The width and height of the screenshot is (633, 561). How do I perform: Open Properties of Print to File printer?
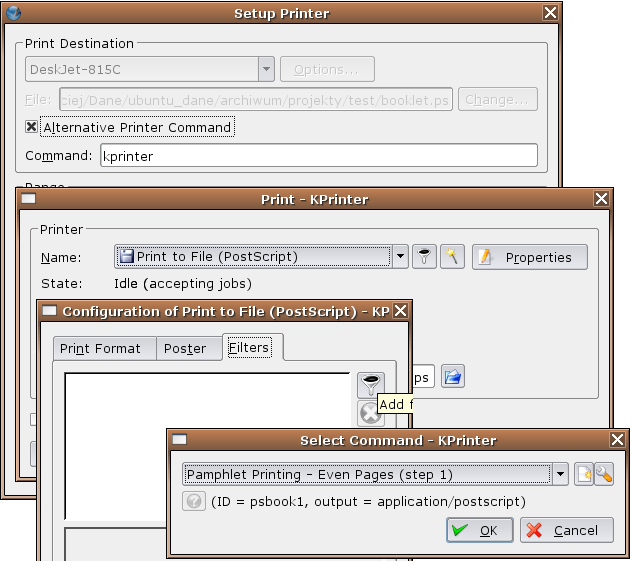tap(530, 257)
